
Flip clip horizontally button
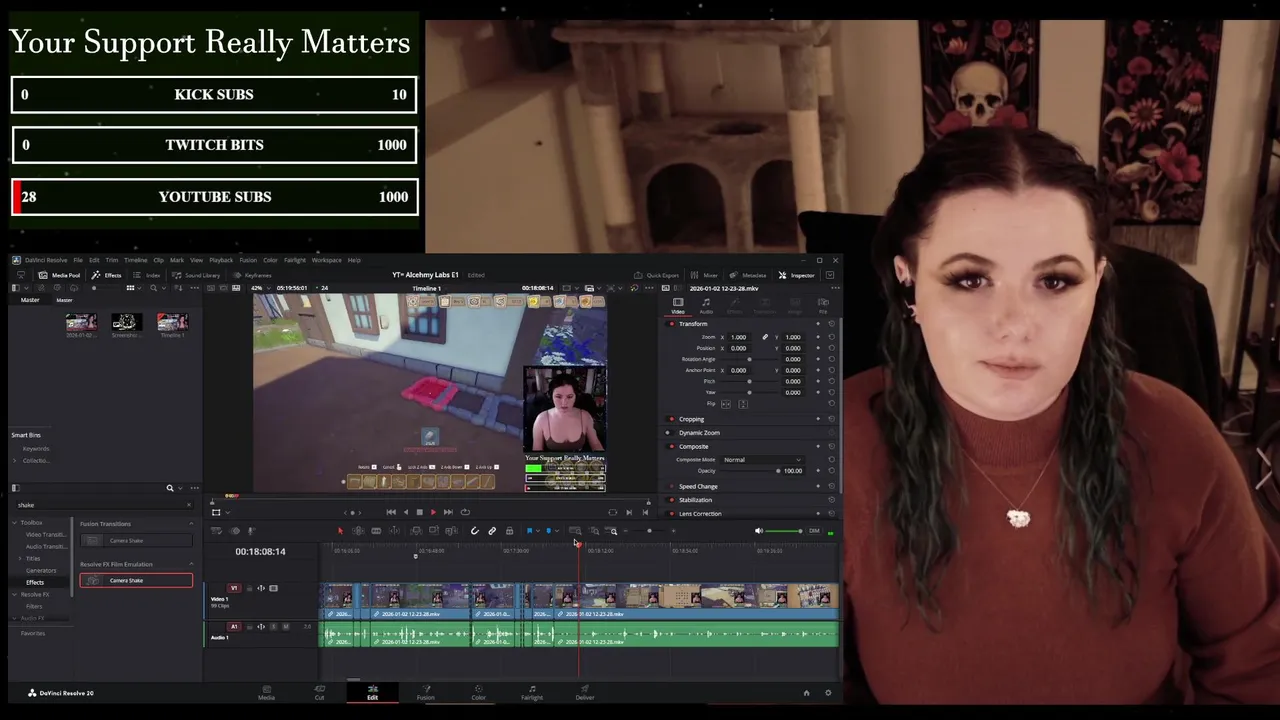726,404
